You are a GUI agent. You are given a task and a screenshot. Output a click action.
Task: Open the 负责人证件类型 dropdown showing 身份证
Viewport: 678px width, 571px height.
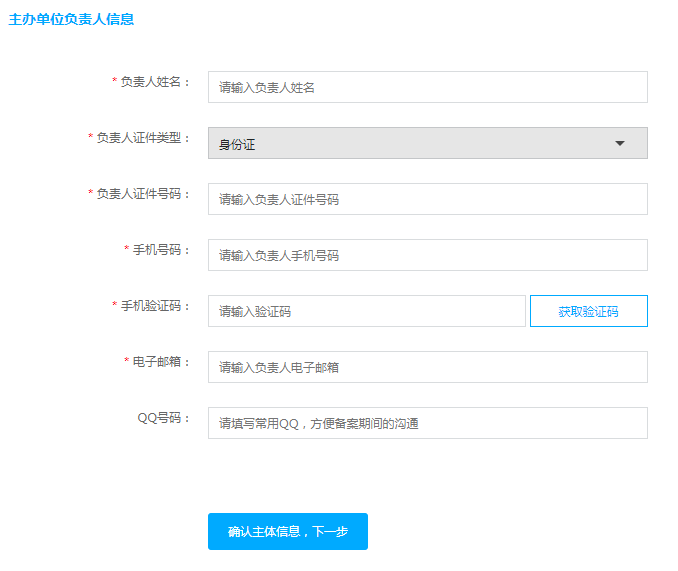click(x=428, y=143)
